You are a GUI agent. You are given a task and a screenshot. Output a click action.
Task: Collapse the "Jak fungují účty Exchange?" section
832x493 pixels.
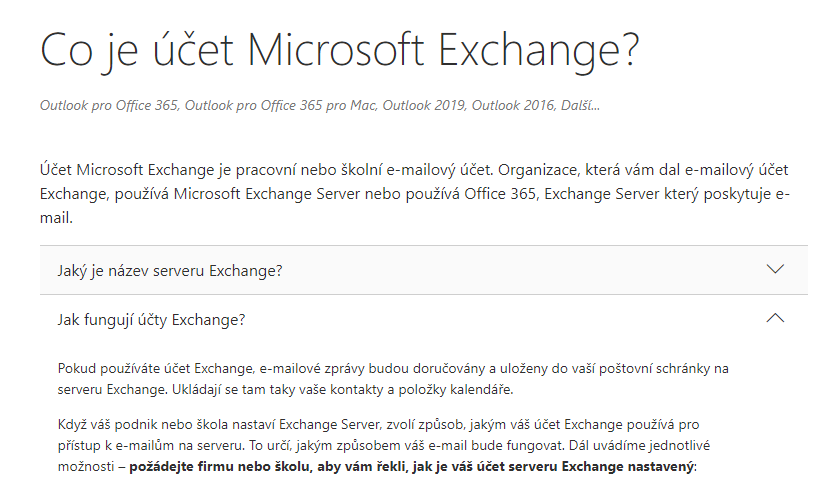(423, 319)
